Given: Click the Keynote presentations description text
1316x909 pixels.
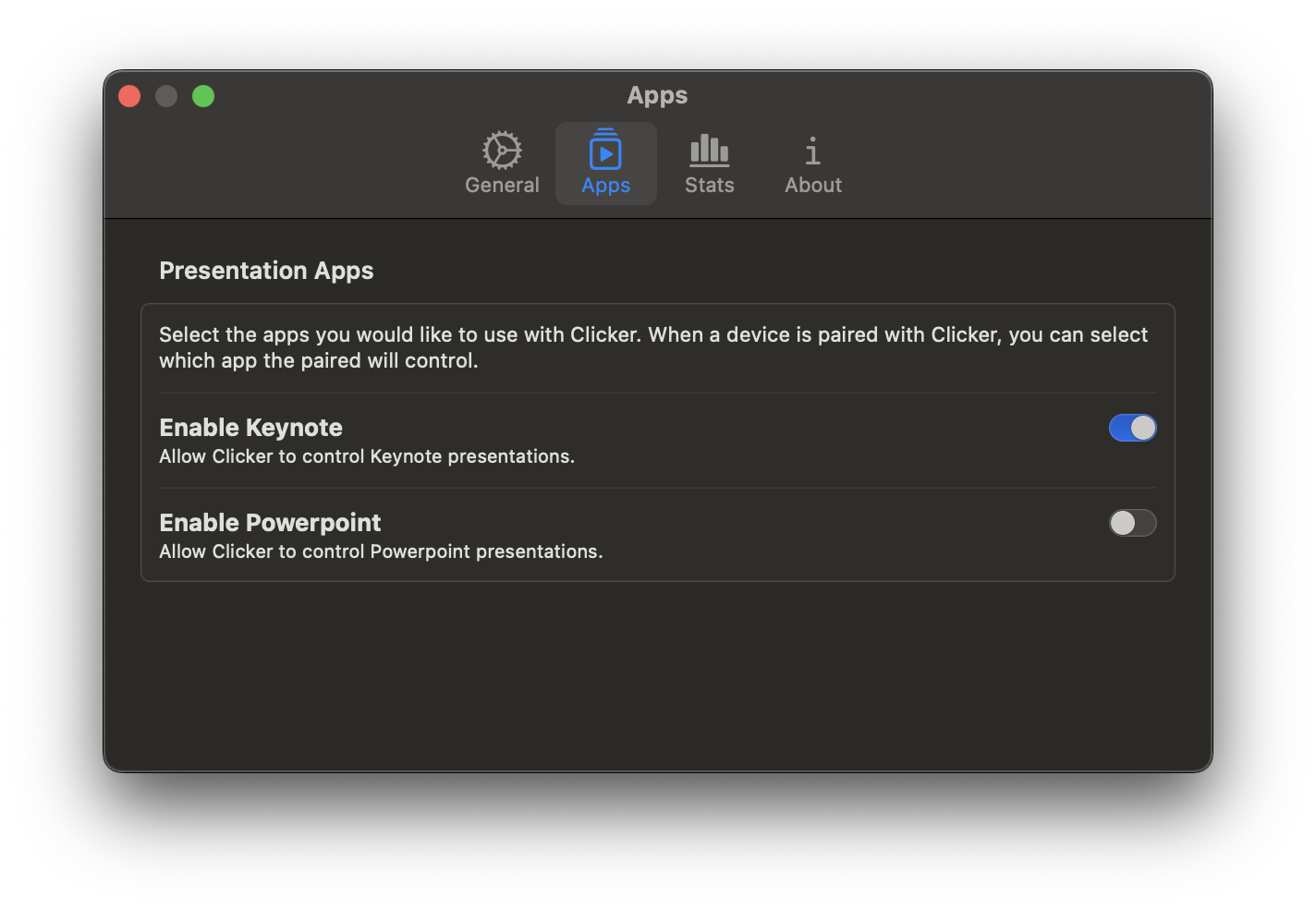Looking at the screenshot, I should tap(367, 456).
